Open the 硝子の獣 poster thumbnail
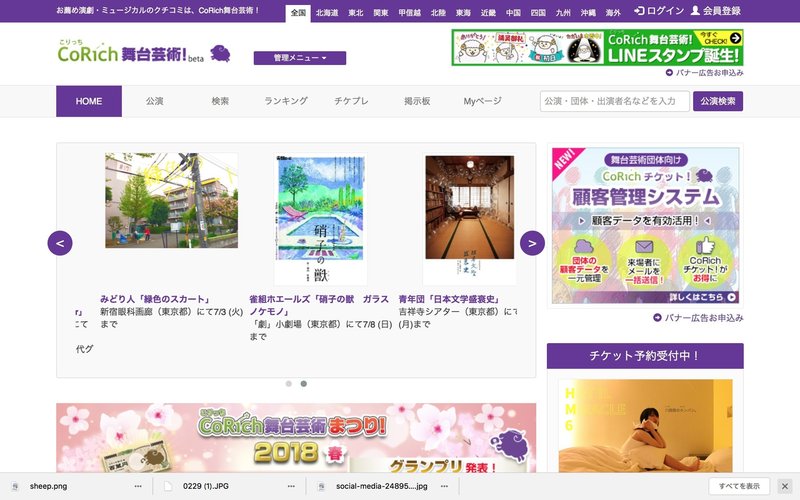This screenshot has height=500, width=800. tap(320, 219)
